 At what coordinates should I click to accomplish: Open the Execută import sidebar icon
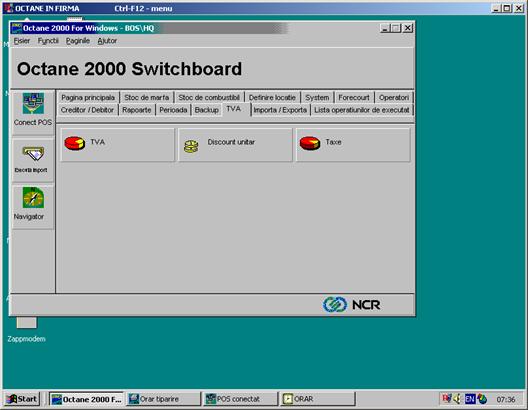pyautogui.click(x=33, y=153)
